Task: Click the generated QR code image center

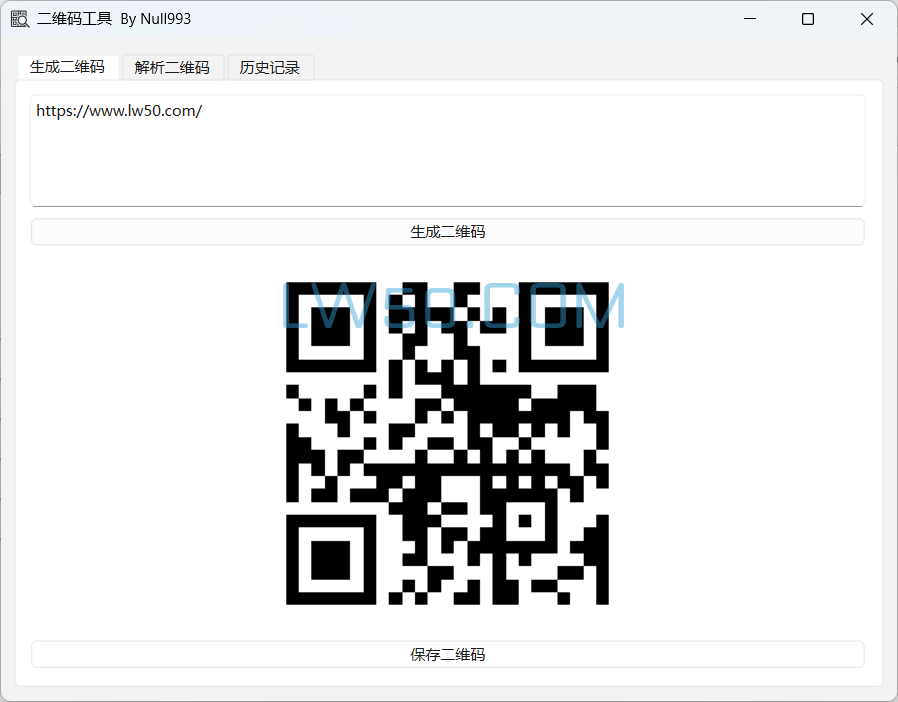Action: (x=447, y=443)
